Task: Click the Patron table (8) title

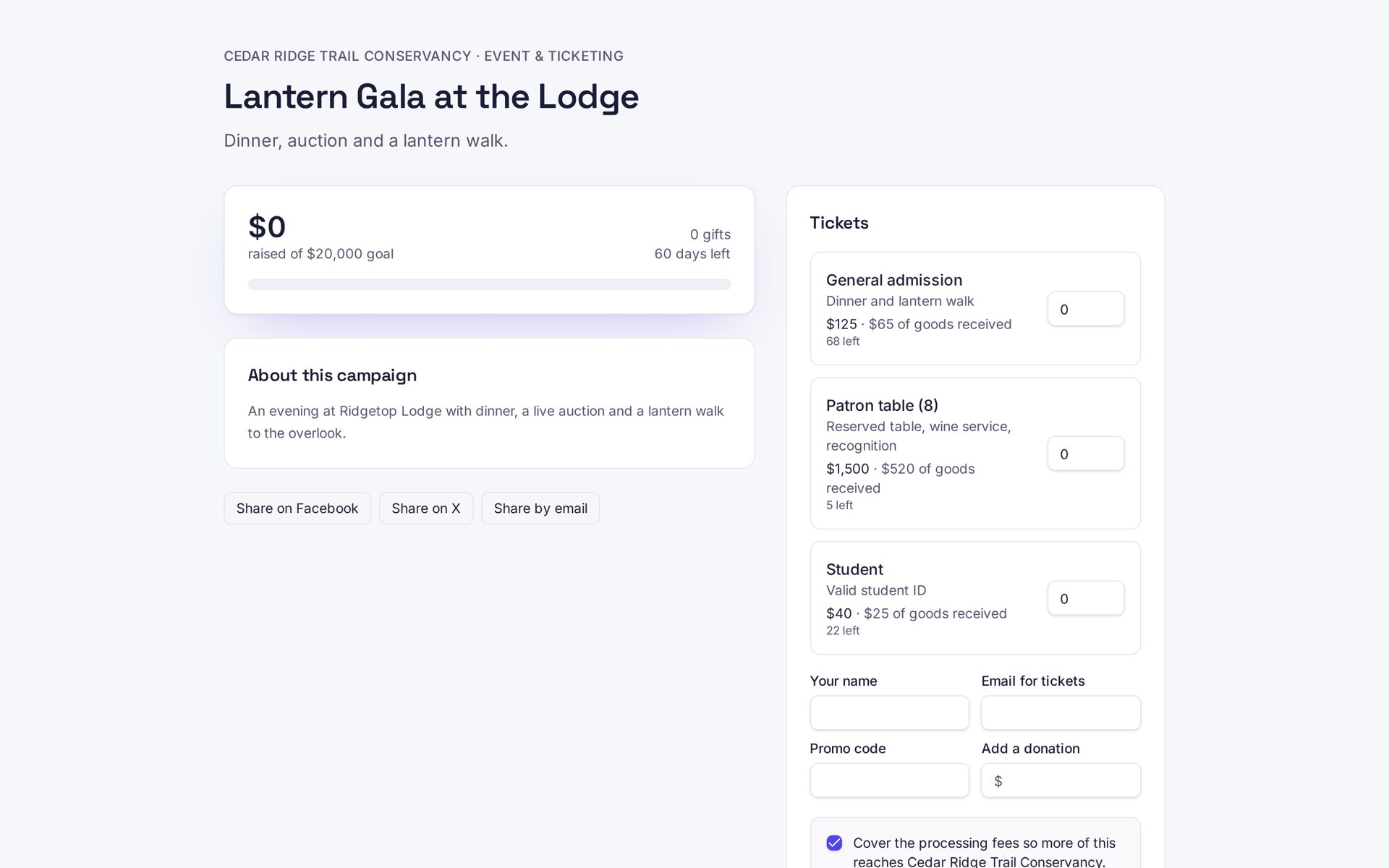Action: click(882, 405)
